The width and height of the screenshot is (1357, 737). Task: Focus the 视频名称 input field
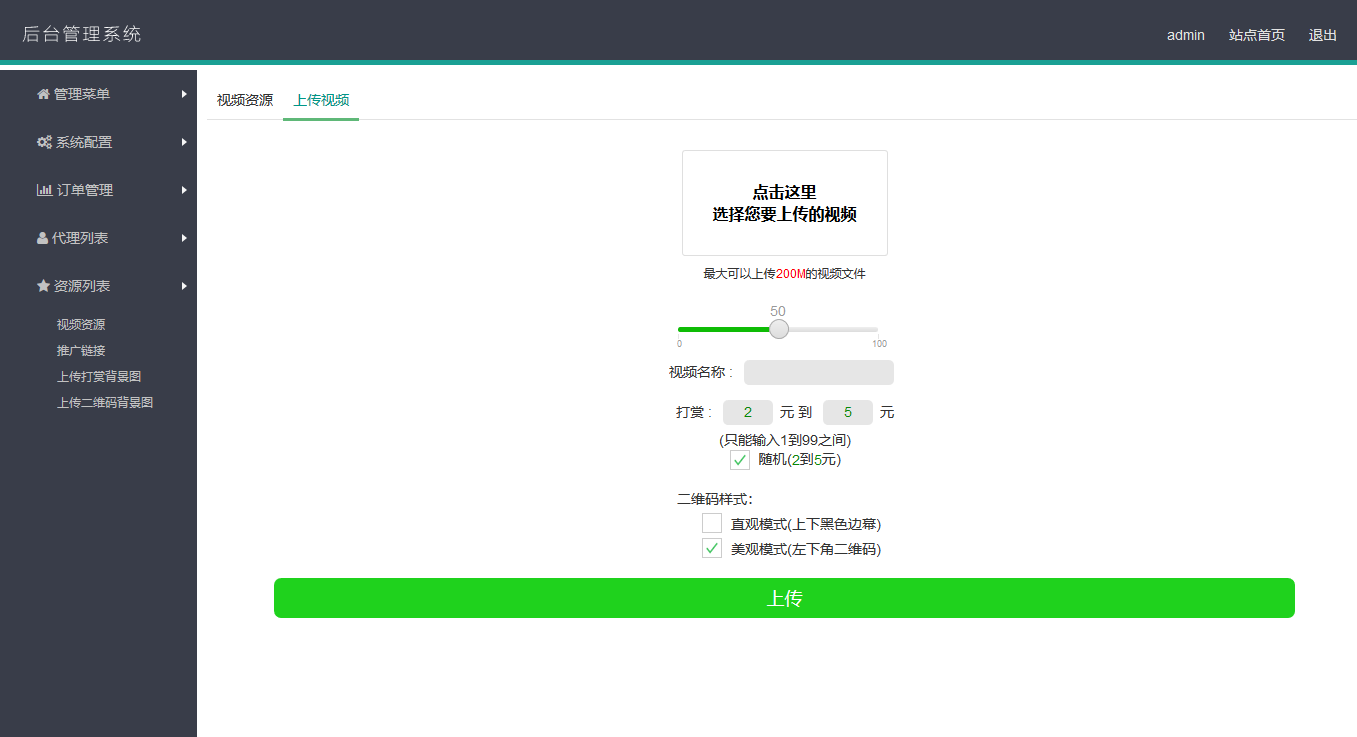(x=818, y=373)
